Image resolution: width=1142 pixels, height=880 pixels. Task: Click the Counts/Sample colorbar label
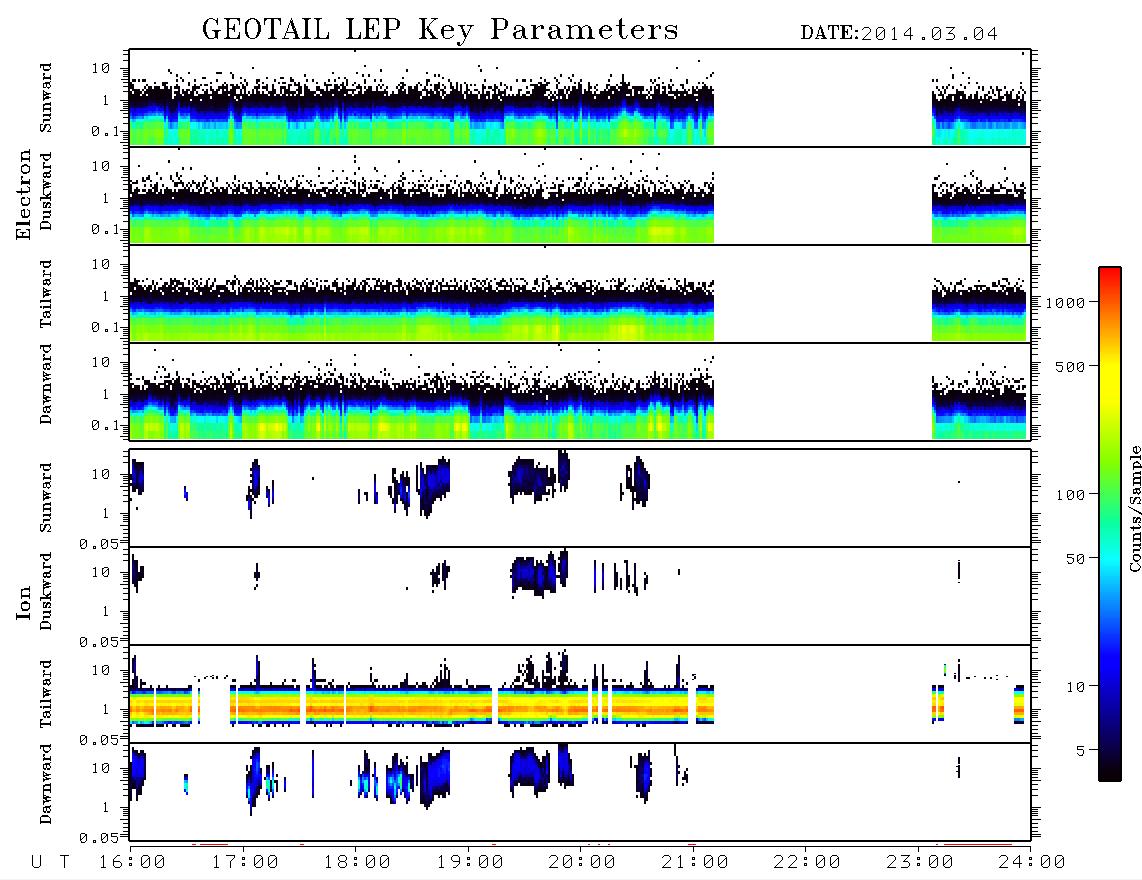click(1134, 508)
